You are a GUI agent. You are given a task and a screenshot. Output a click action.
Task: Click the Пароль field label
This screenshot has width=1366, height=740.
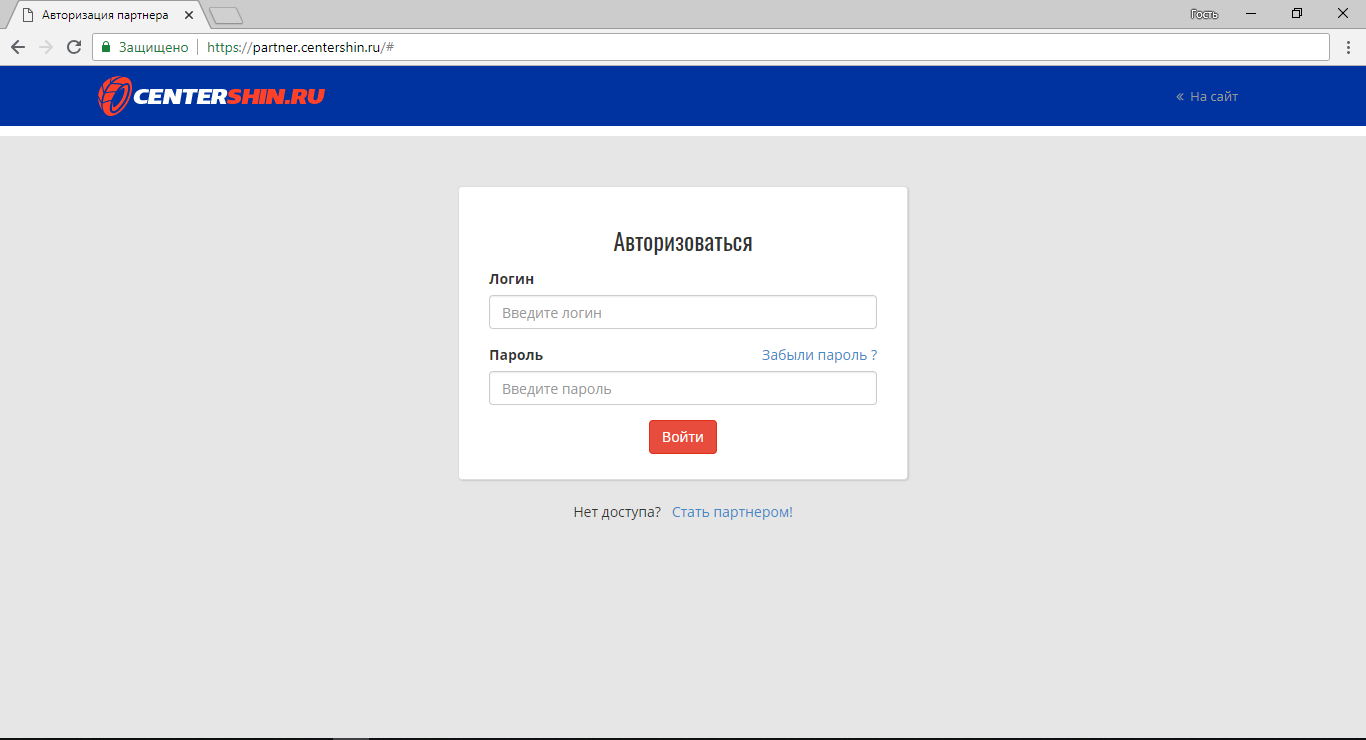pos(516,355)
